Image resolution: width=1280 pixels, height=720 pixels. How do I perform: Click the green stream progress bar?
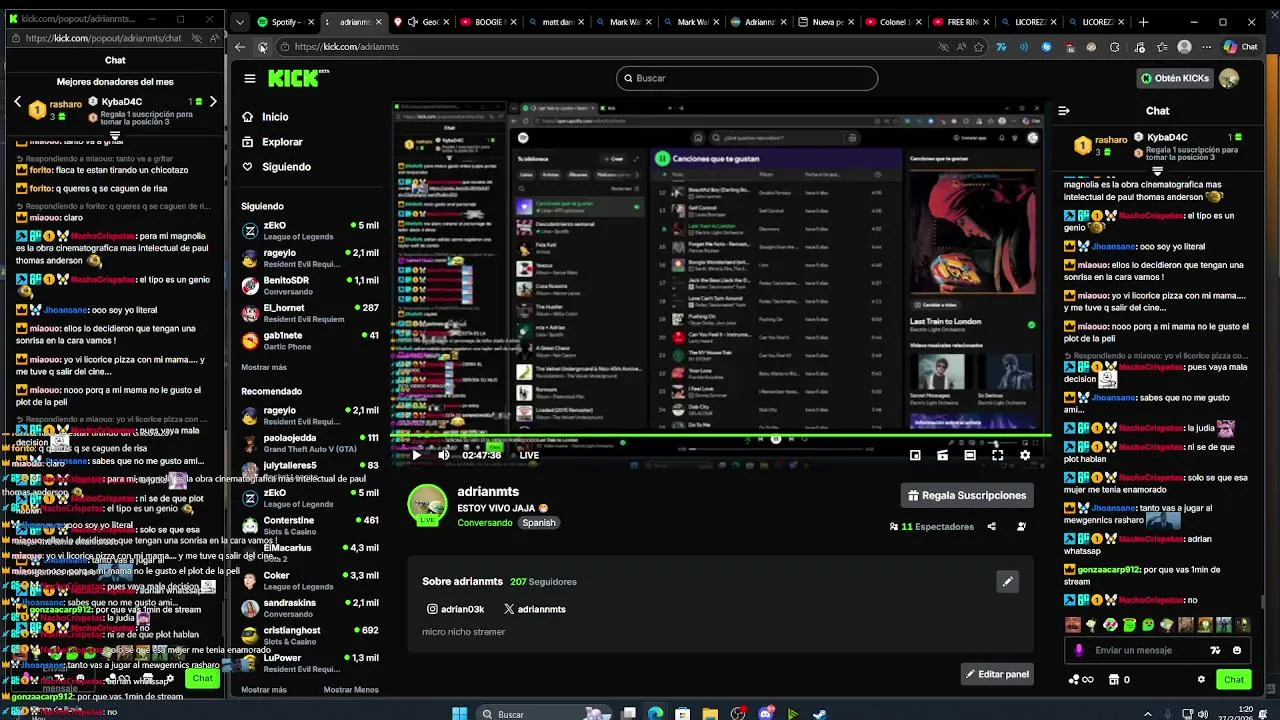pyautogui.click(x=720, y=435)
